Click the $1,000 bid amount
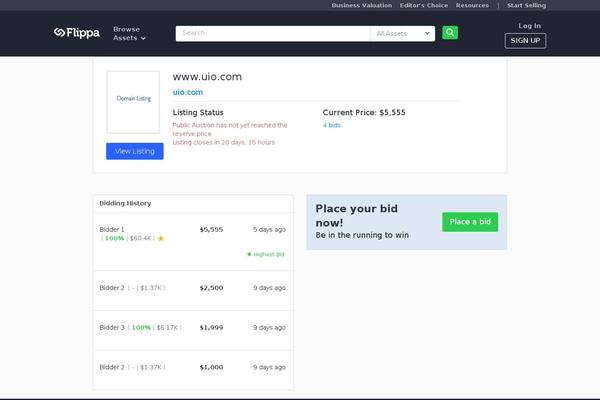This screenshot has height=400, width=600. (x=211, y=367)
